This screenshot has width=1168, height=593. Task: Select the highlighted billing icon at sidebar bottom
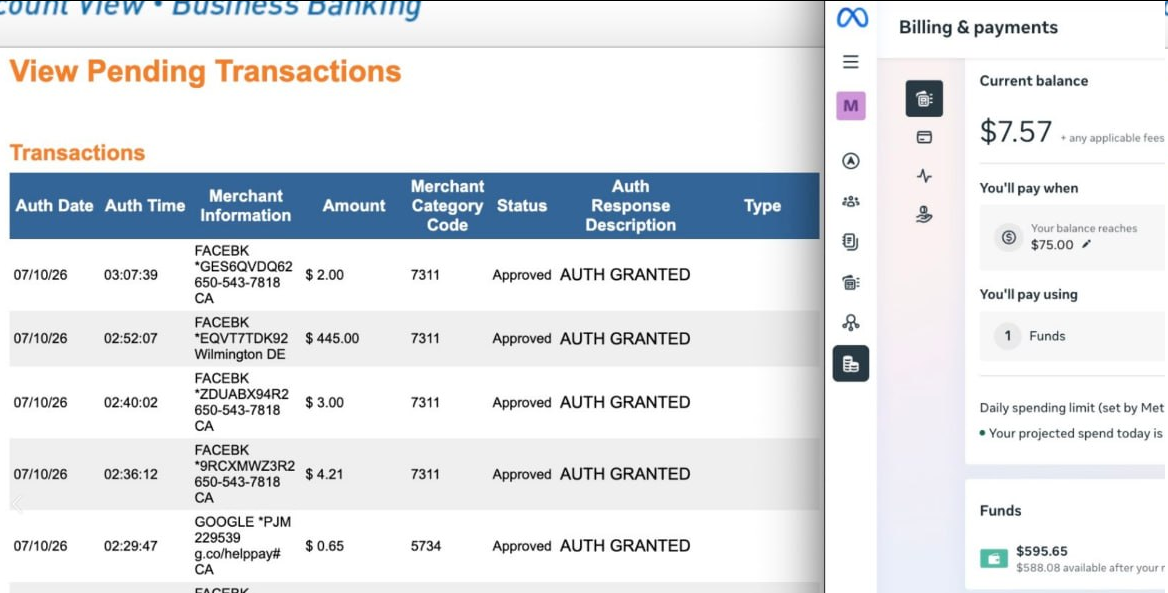click(x=851, y=364)
